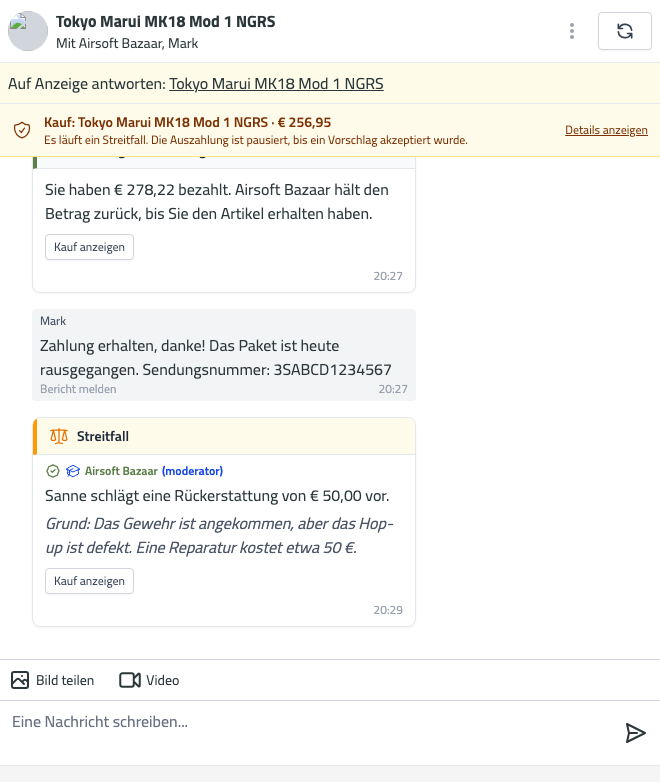Click Kauf anzeigen under payment message
This screenshot has width=660, height=782.
89,247
